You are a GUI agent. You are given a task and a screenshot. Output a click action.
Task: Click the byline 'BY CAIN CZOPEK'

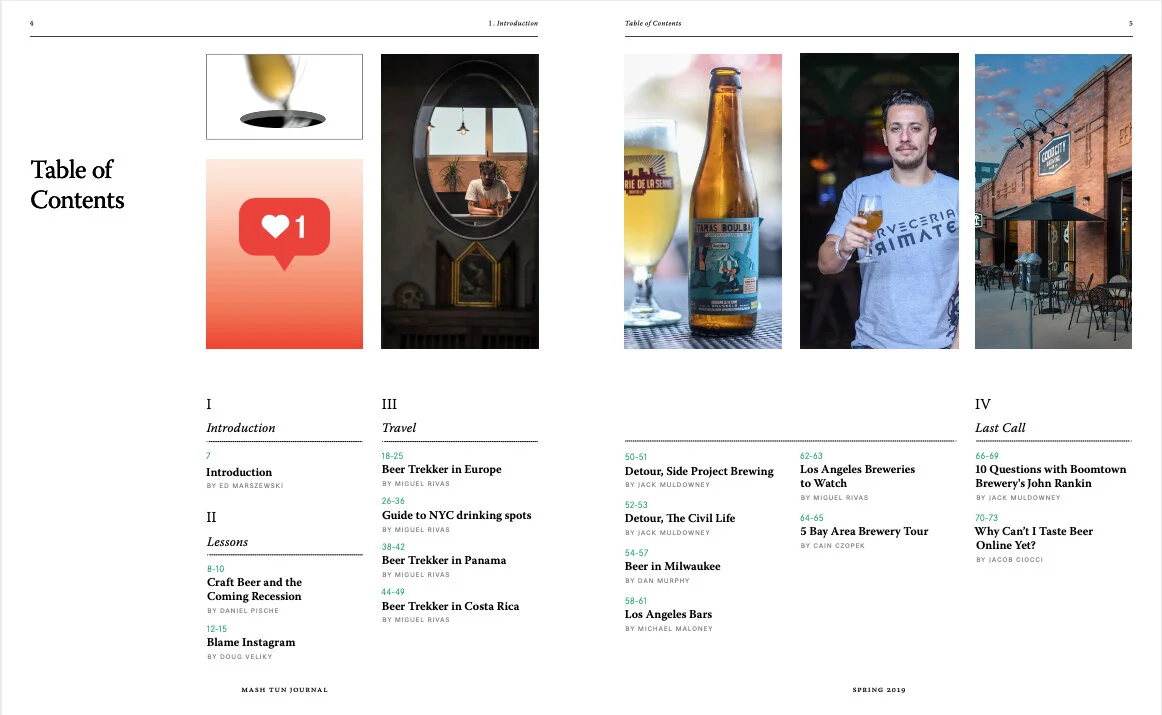pyautogui.click(x=833, y=546)
